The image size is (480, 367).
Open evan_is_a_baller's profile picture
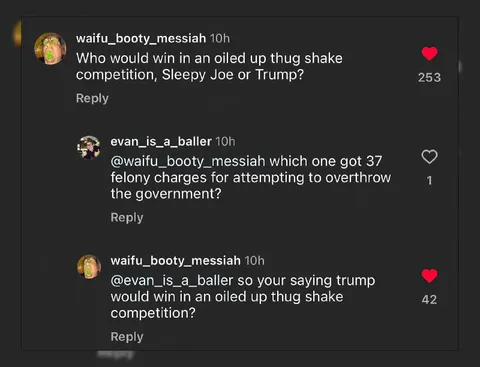coord(89,147)
